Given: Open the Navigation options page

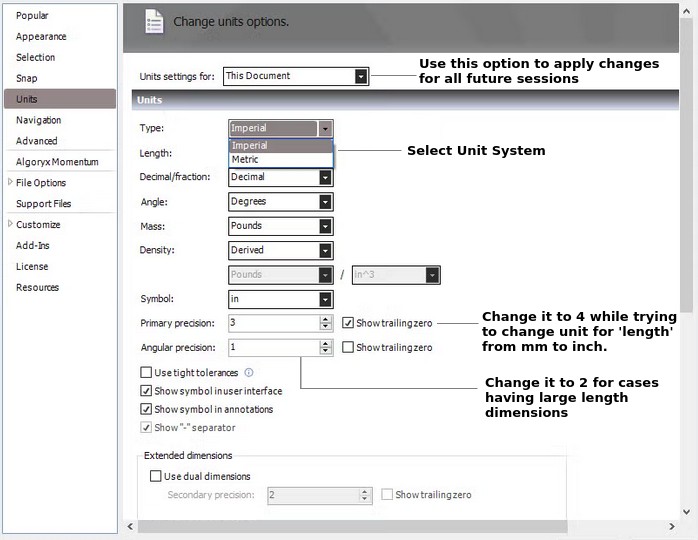Looking at the screenshot, I should [x=38, y=120].
